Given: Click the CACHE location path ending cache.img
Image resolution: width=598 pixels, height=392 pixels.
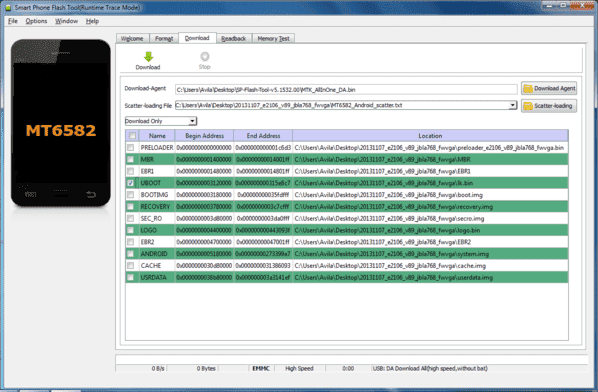Looking at the screenshot, I should [390, 266].
